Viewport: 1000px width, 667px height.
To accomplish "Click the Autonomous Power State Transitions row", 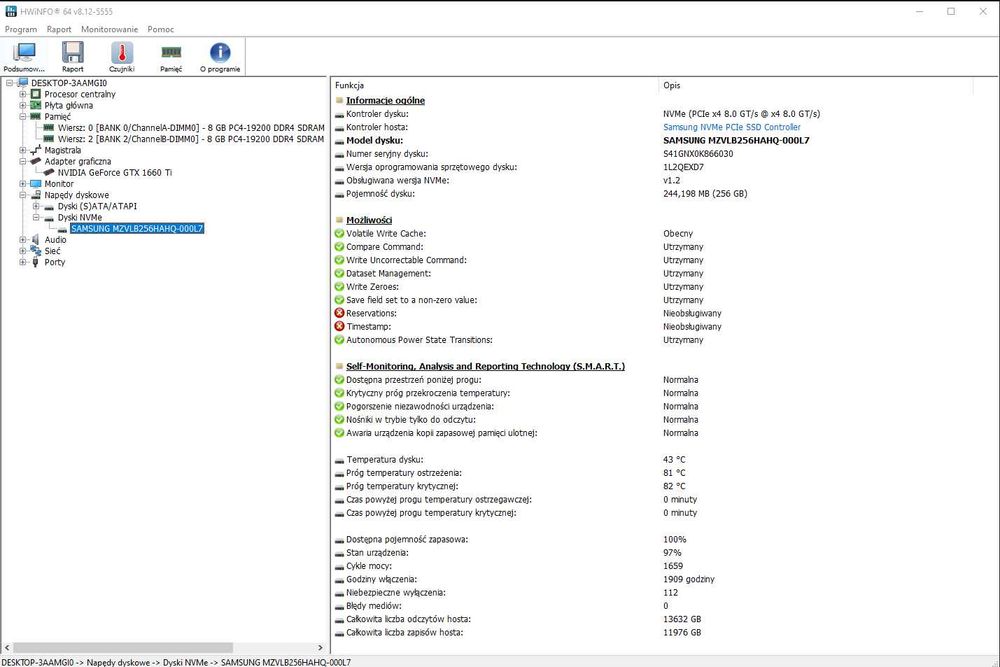I will (663, 340).
